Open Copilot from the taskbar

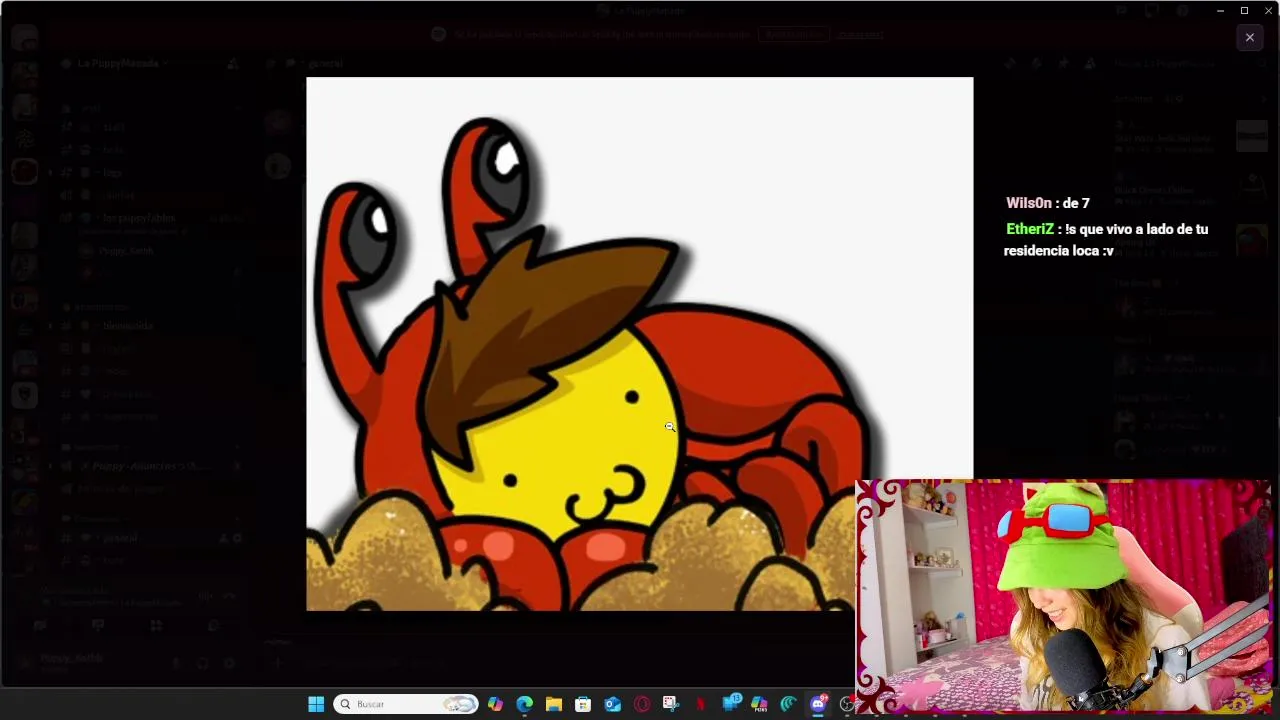[495, 704]
